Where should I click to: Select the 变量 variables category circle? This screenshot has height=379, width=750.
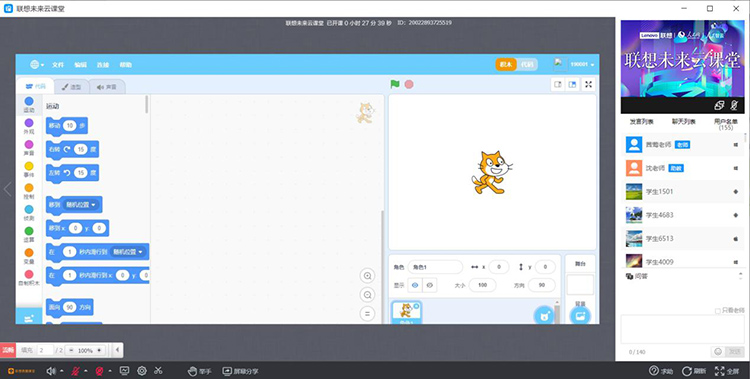[x=29, y=253]
